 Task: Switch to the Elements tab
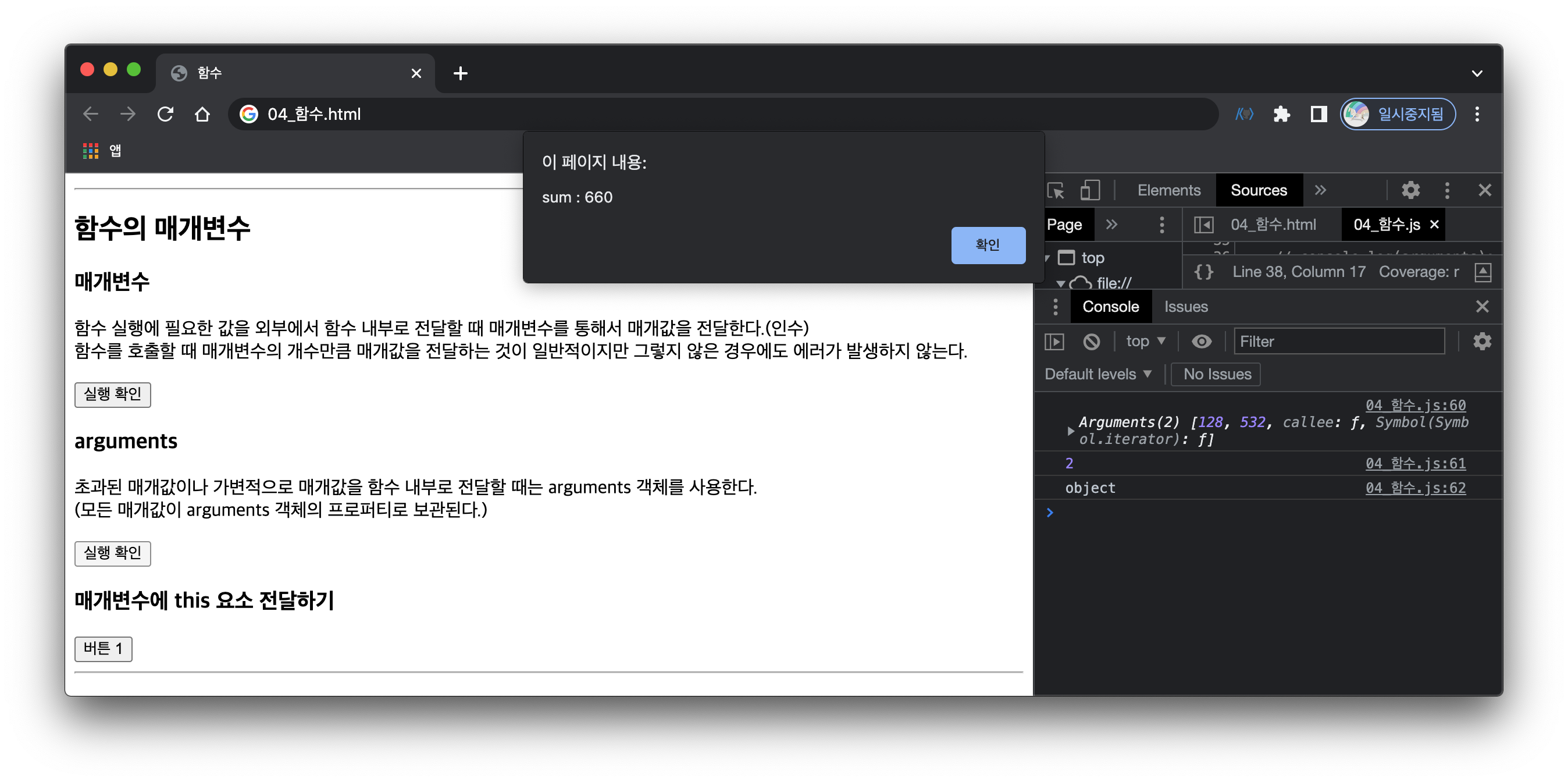point(1168,191)
